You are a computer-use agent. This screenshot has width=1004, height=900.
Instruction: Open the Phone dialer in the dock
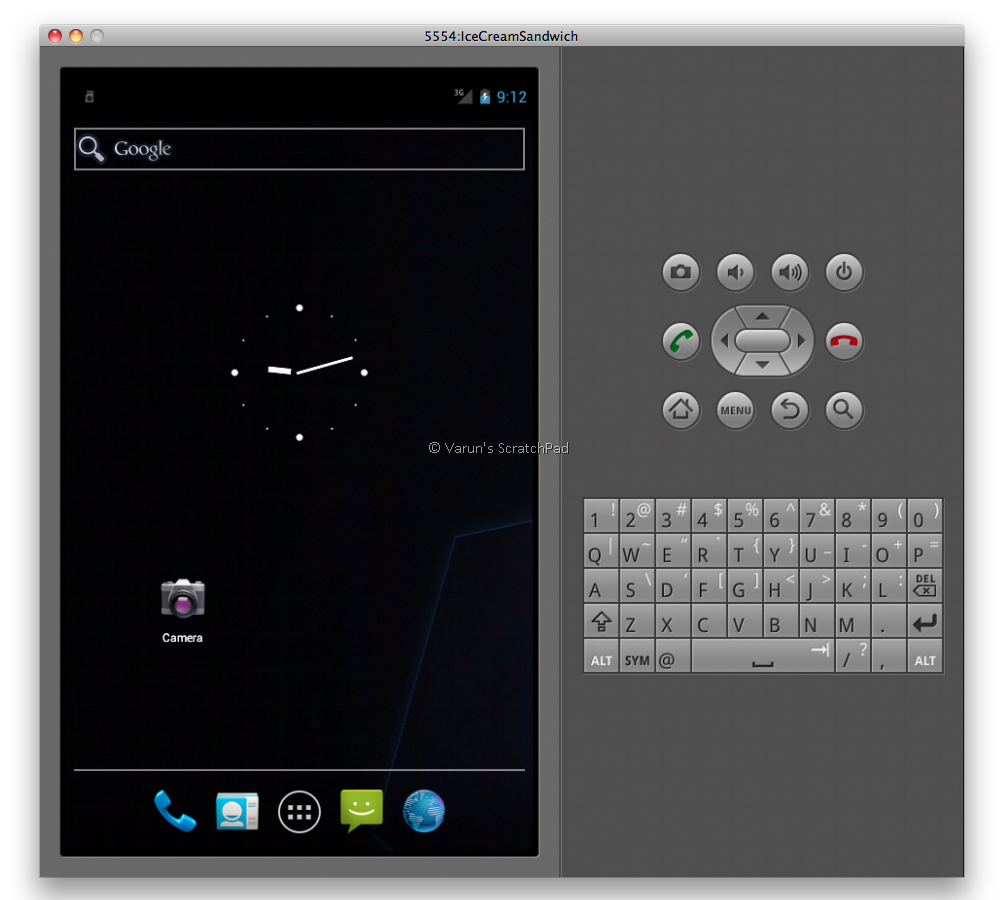[x=174, y=811]
